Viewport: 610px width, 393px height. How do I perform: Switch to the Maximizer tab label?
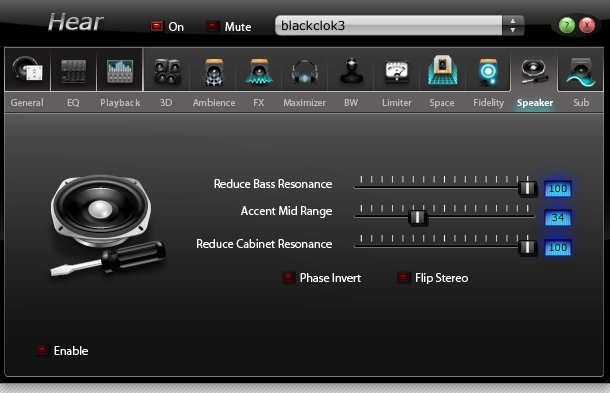(304, 103)
